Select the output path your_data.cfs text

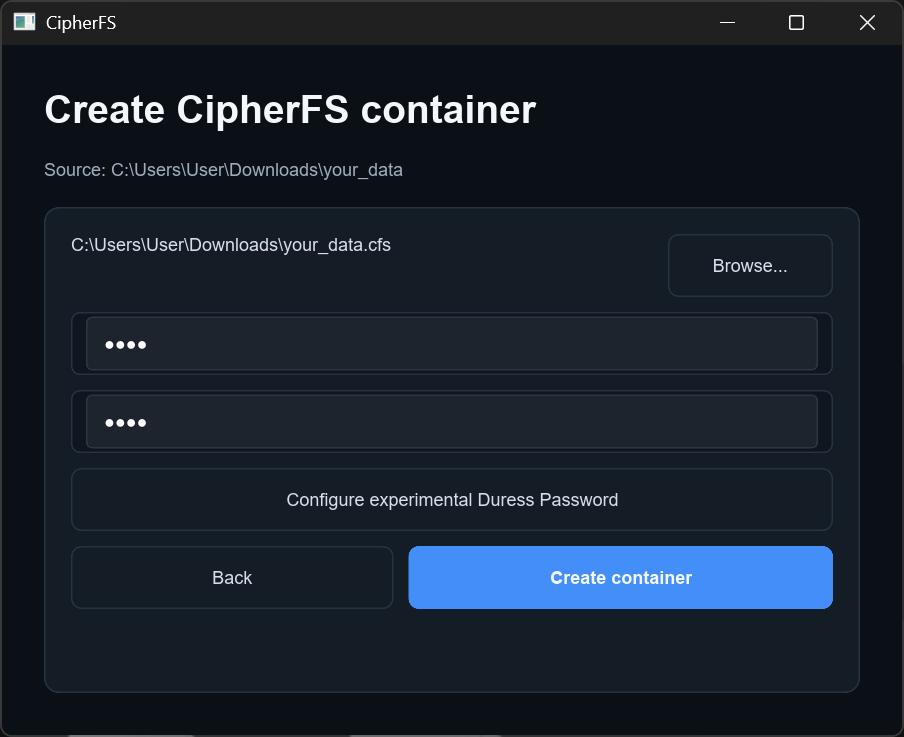[231, 245]
